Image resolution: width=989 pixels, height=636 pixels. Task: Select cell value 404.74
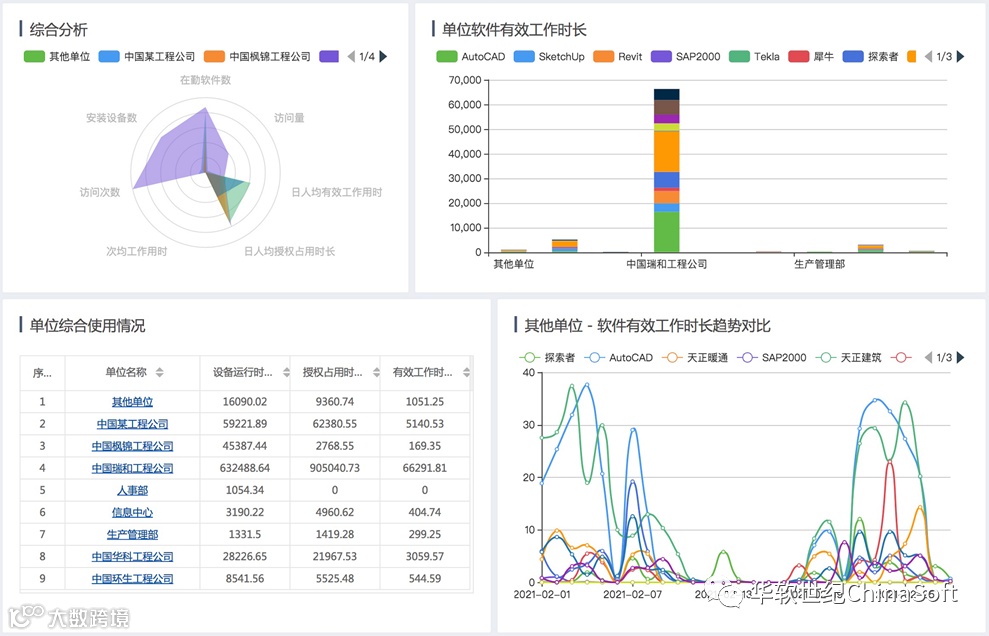point(425,512)
